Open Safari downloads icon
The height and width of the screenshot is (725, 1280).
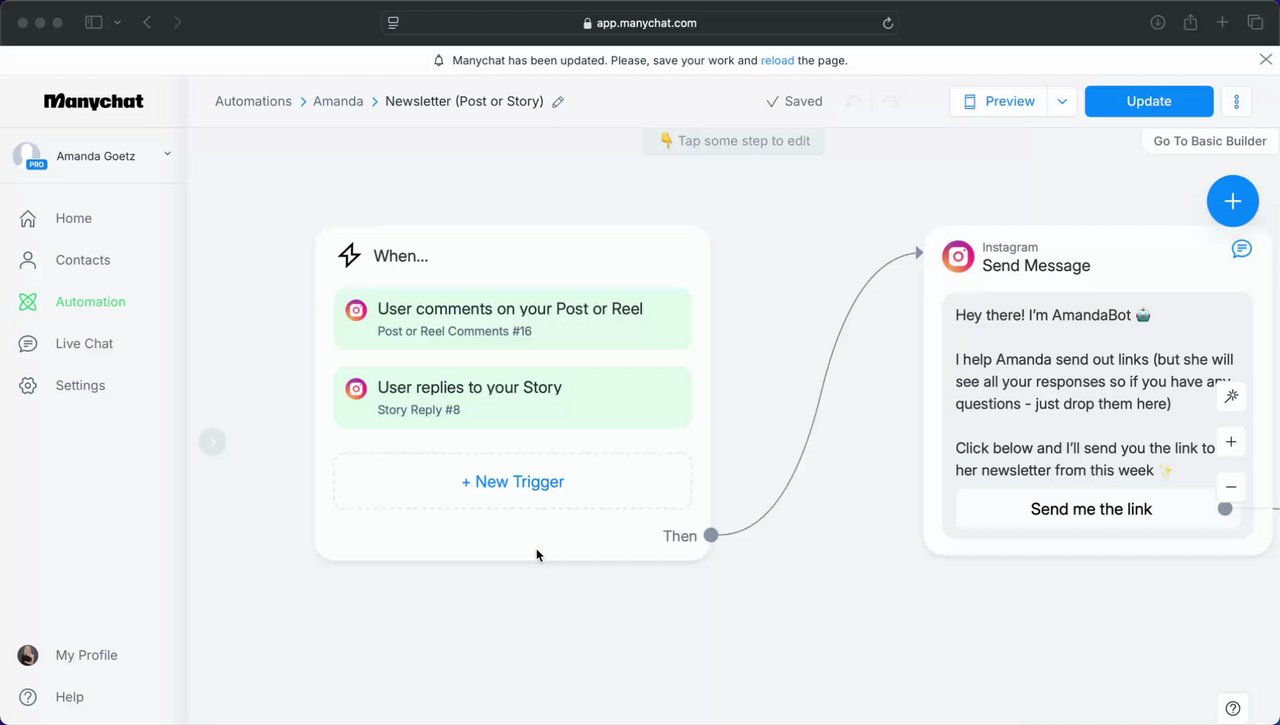point(1158,22)
